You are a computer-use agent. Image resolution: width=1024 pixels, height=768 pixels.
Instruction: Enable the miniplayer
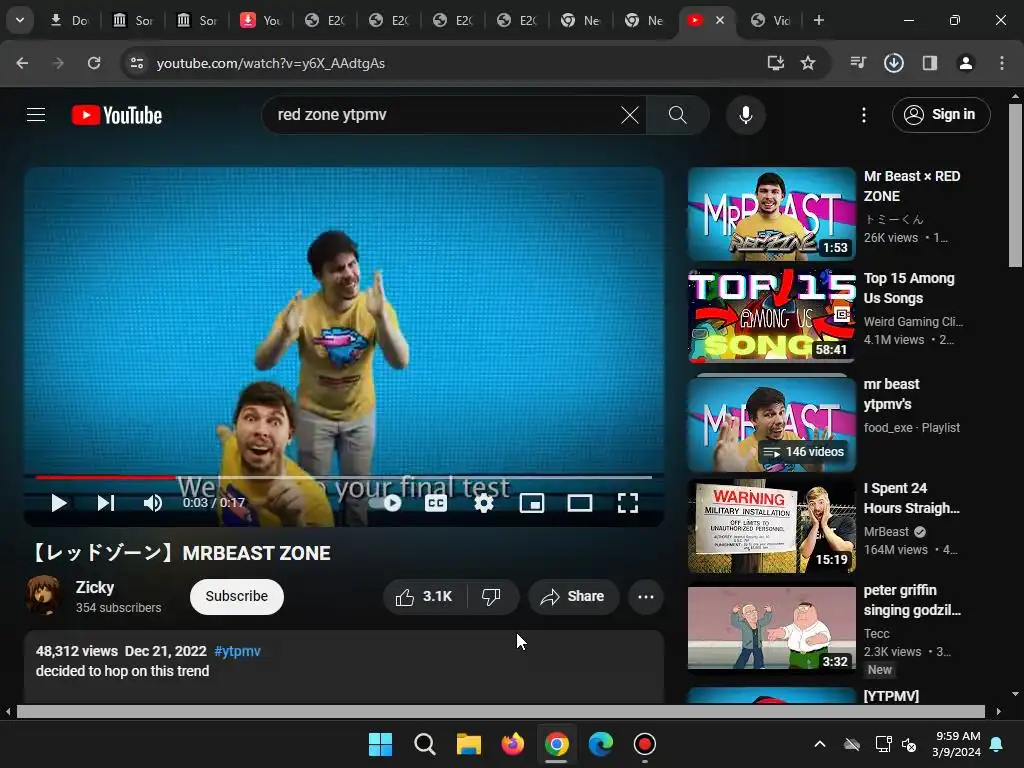pos(532,503)
